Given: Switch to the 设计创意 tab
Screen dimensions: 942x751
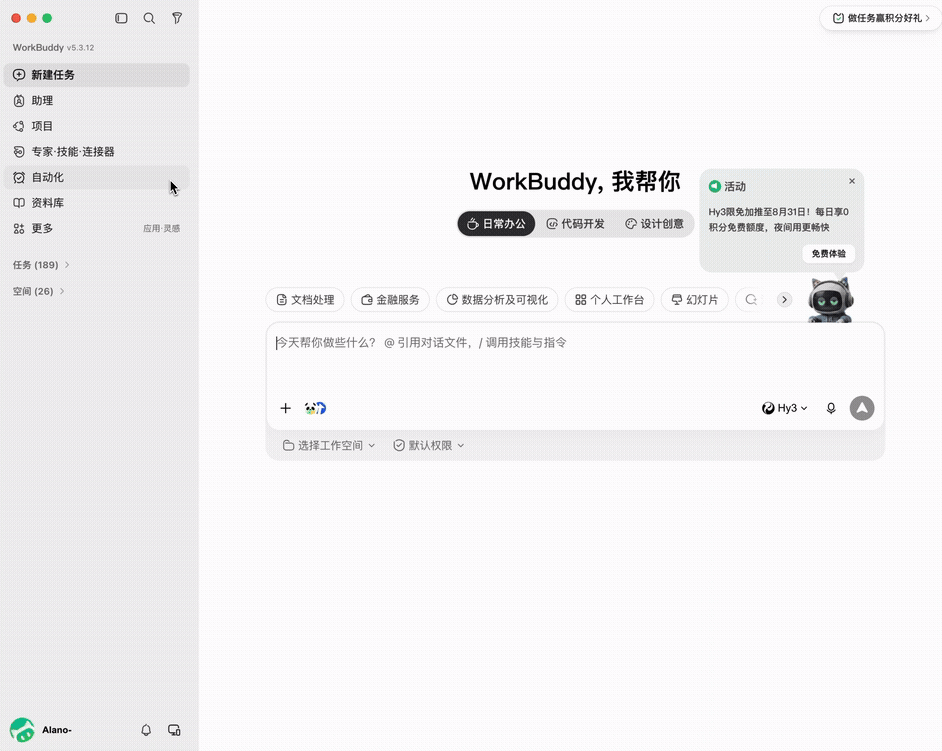Looking at the screenshot, I should coord(654,223).
